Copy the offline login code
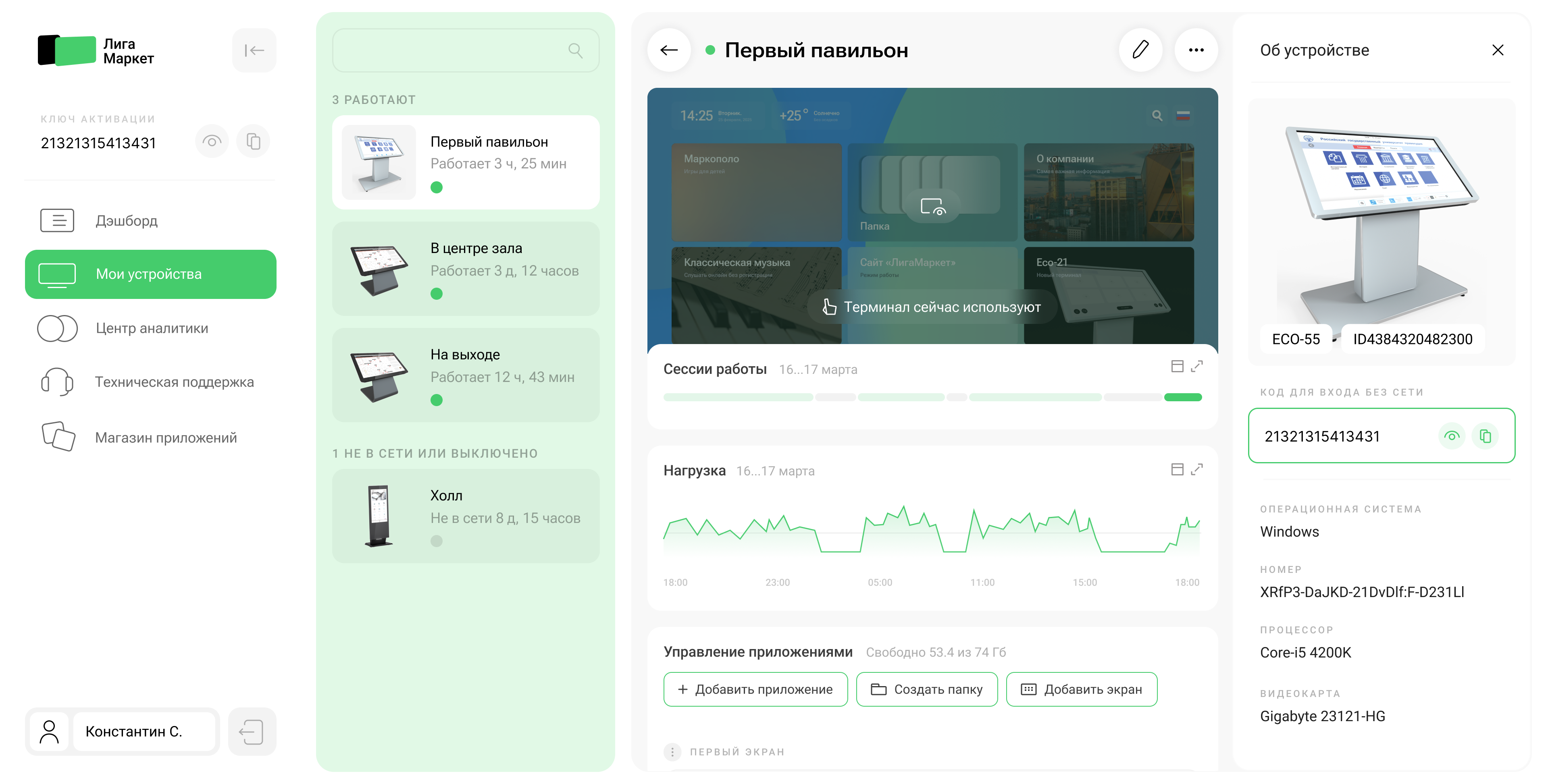Screen dimensions: 1548x784 1486,436
